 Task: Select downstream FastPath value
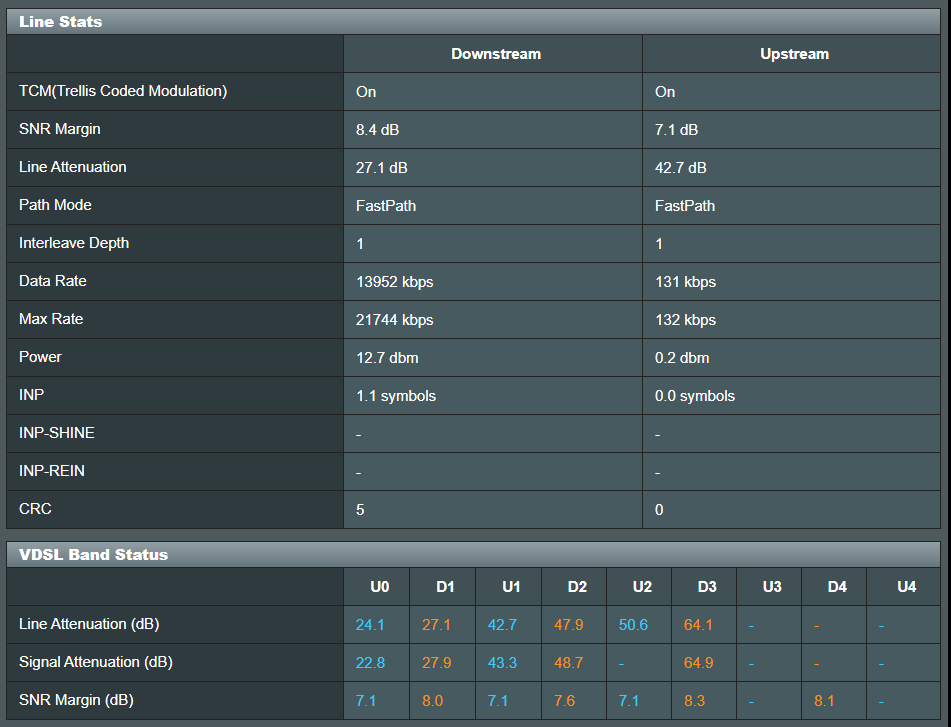coord(386,206)
